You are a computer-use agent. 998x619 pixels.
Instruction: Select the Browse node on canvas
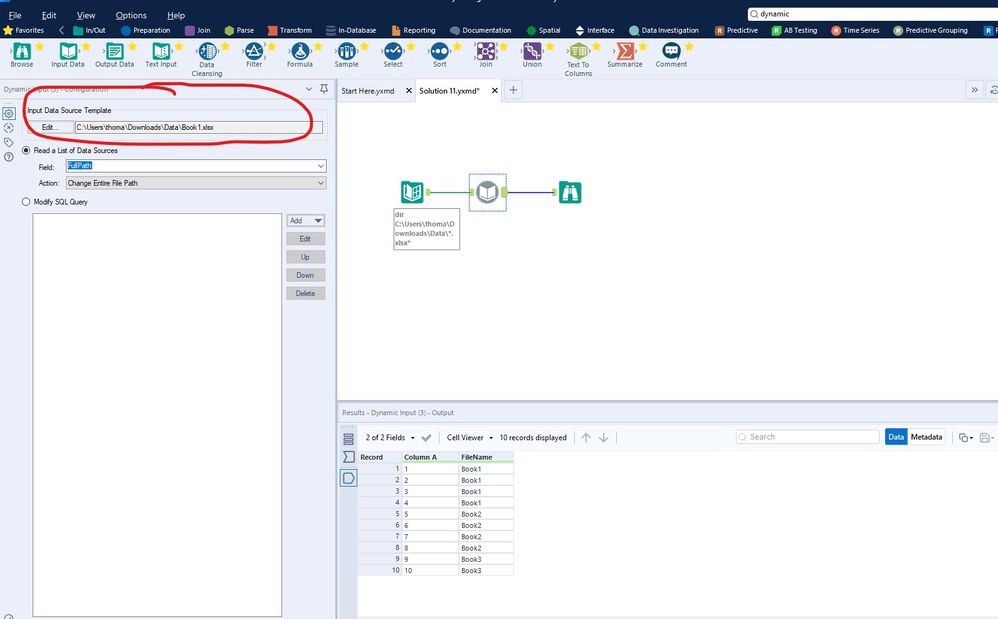570,191
